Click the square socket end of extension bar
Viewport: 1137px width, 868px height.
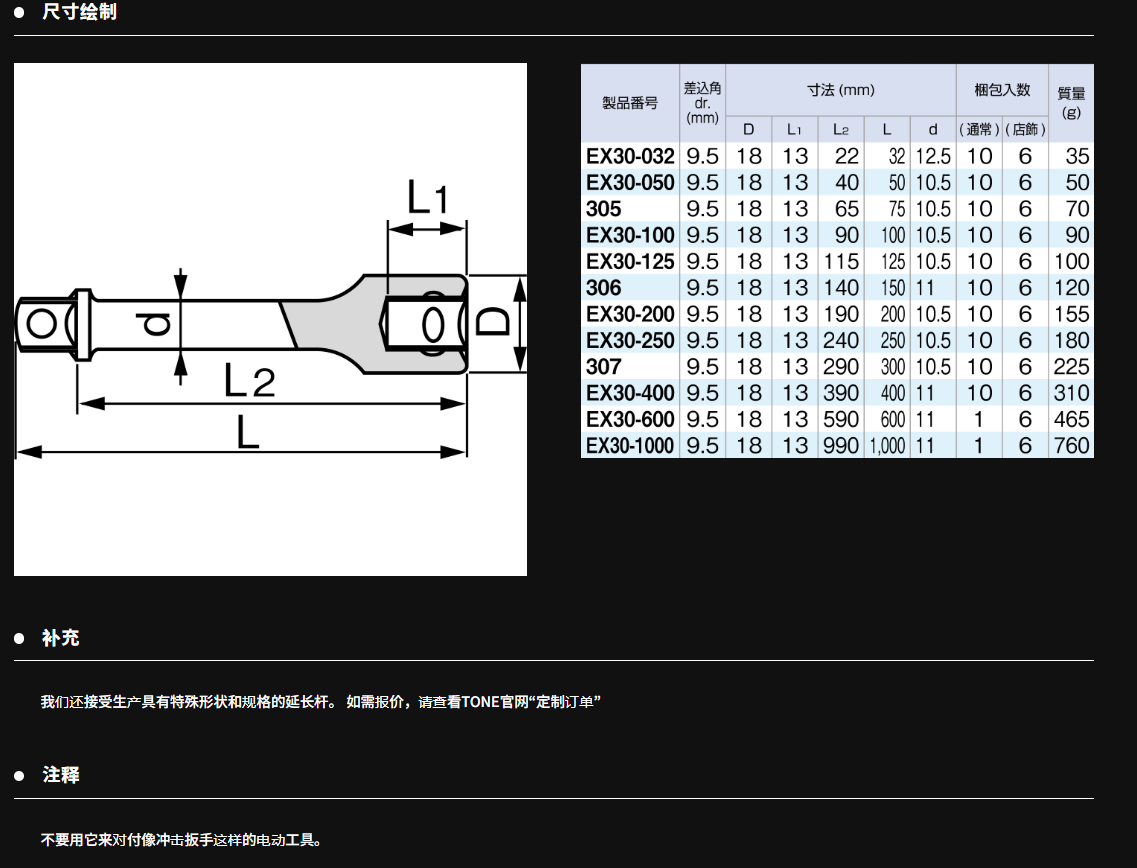point(425,325)
